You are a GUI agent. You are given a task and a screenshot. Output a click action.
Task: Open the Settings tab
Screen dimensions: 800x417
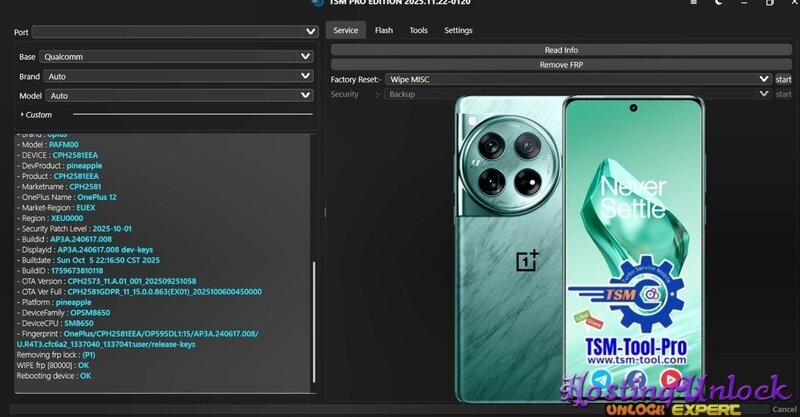(458, 31)
